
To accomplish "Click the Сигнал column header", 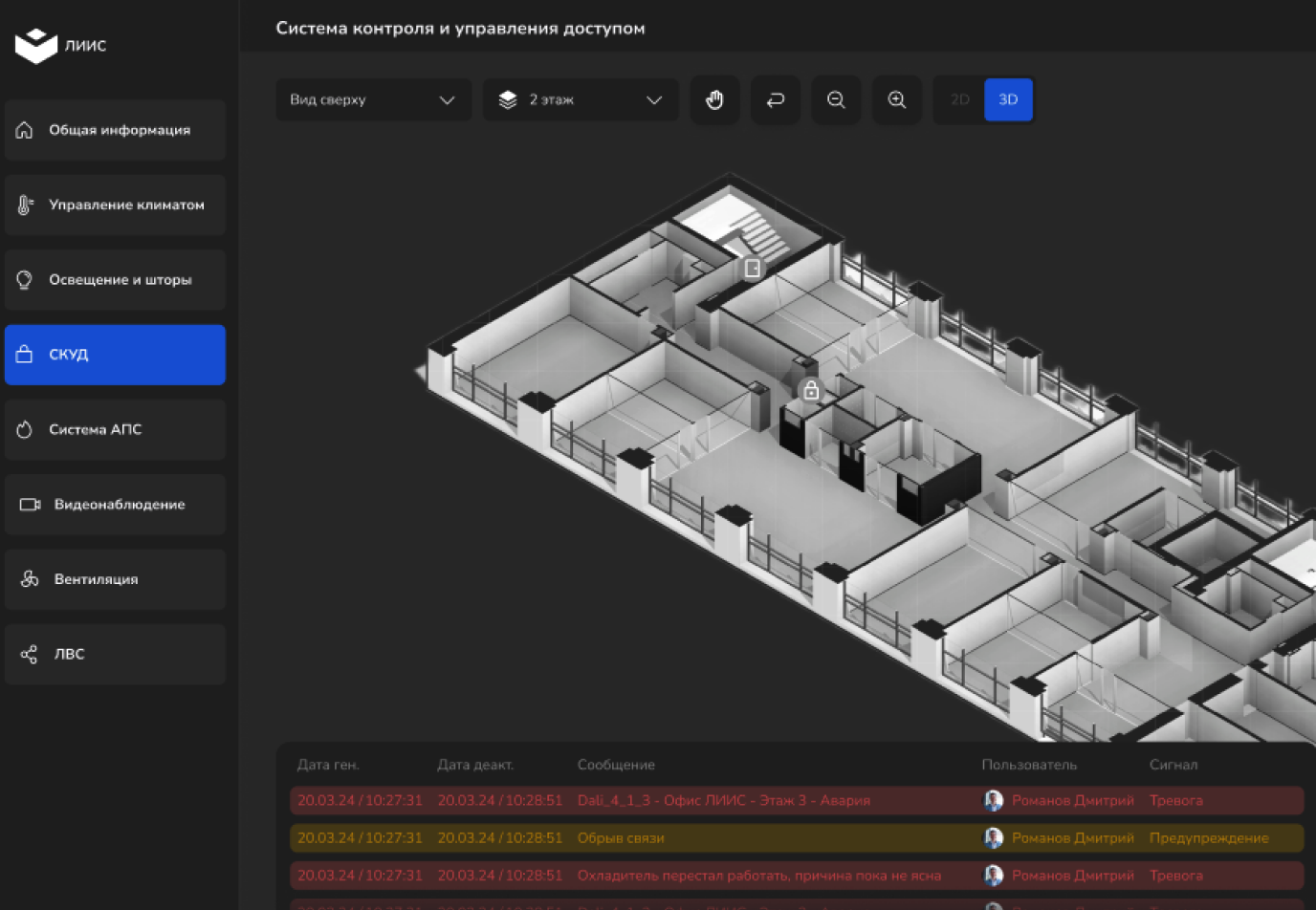I will 1173,765.
